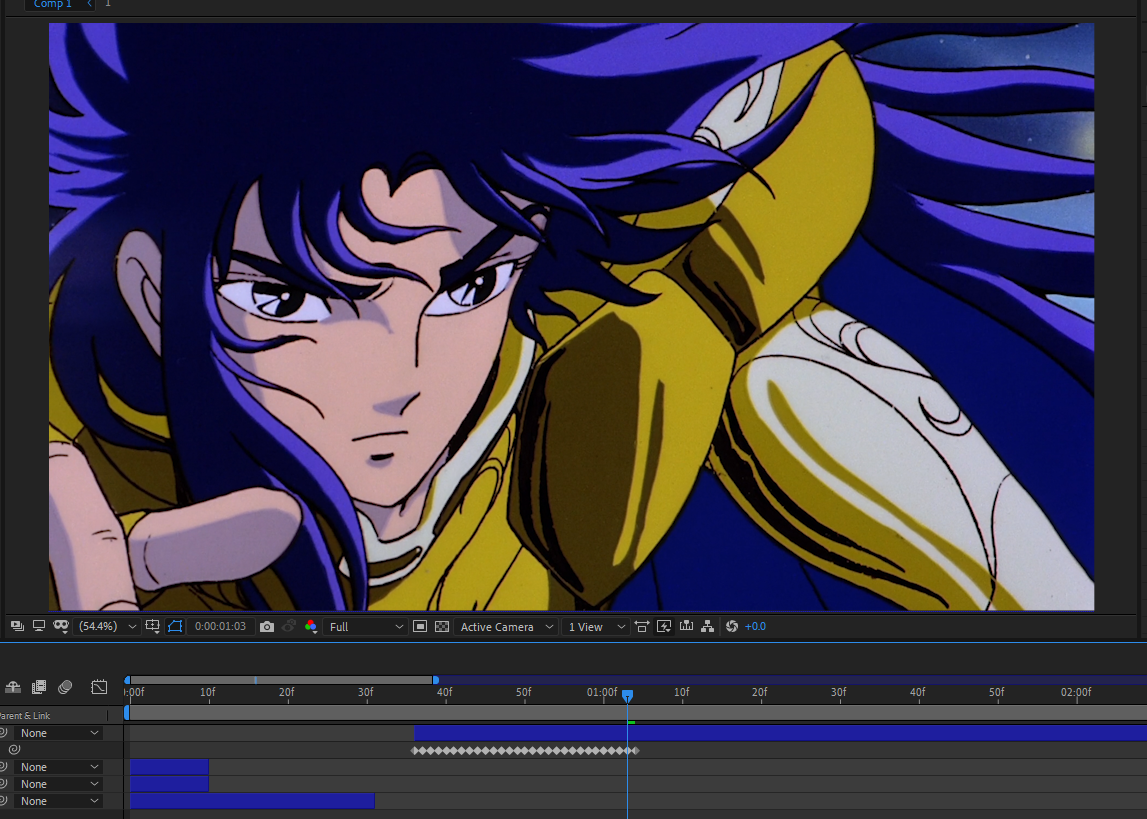
Task: Select the Region of Interest tool
Action: click(x=421, y=626)
